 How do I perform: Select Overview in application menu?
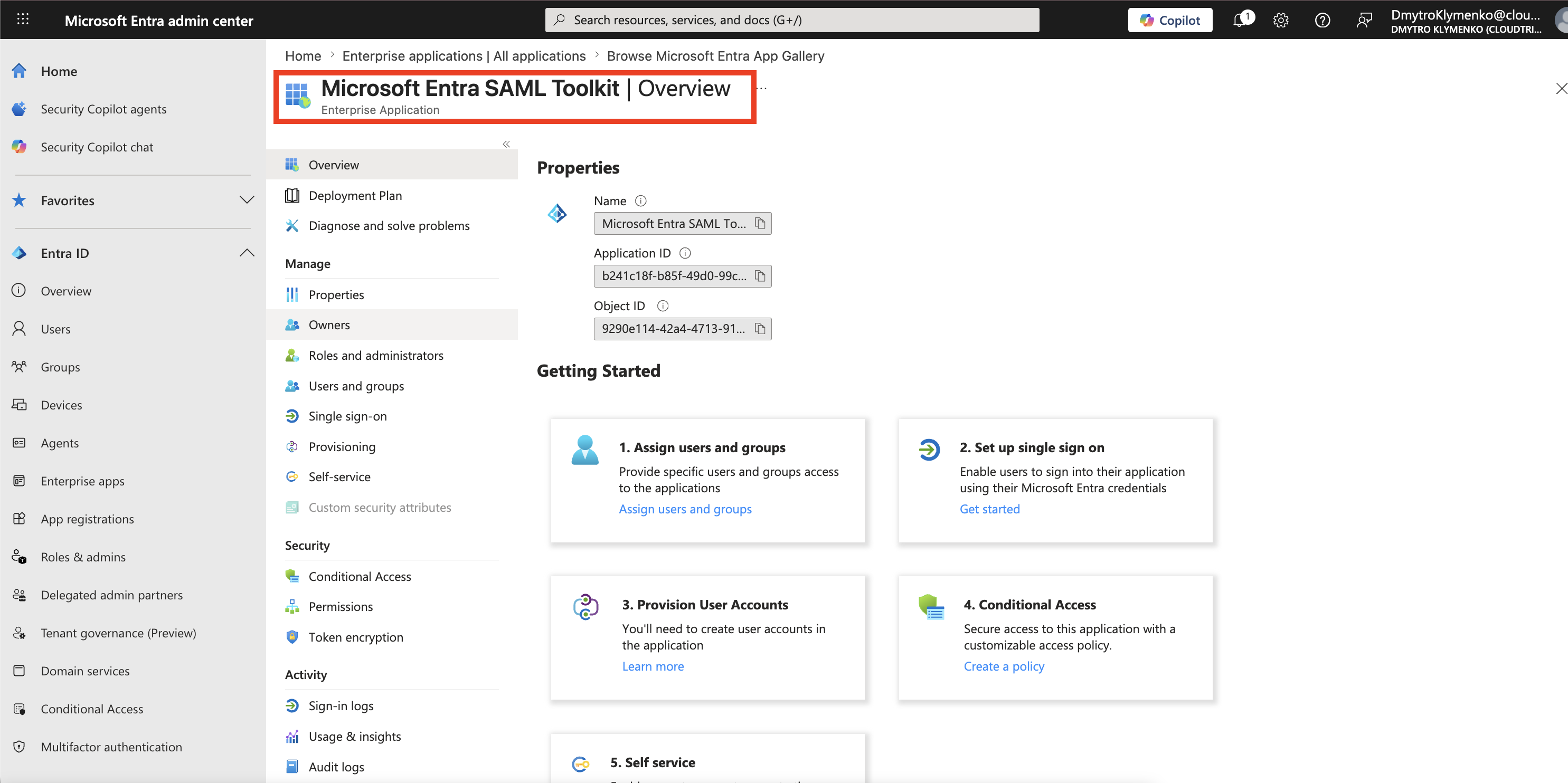(x=392, y=165)
